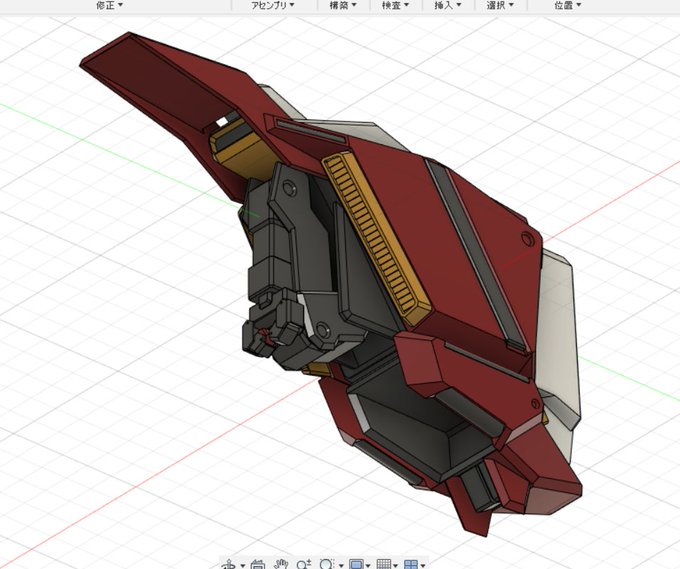Open the 構築 (Construct) dropdown menu
Screen dimensions: 680x569
point(343,5)
